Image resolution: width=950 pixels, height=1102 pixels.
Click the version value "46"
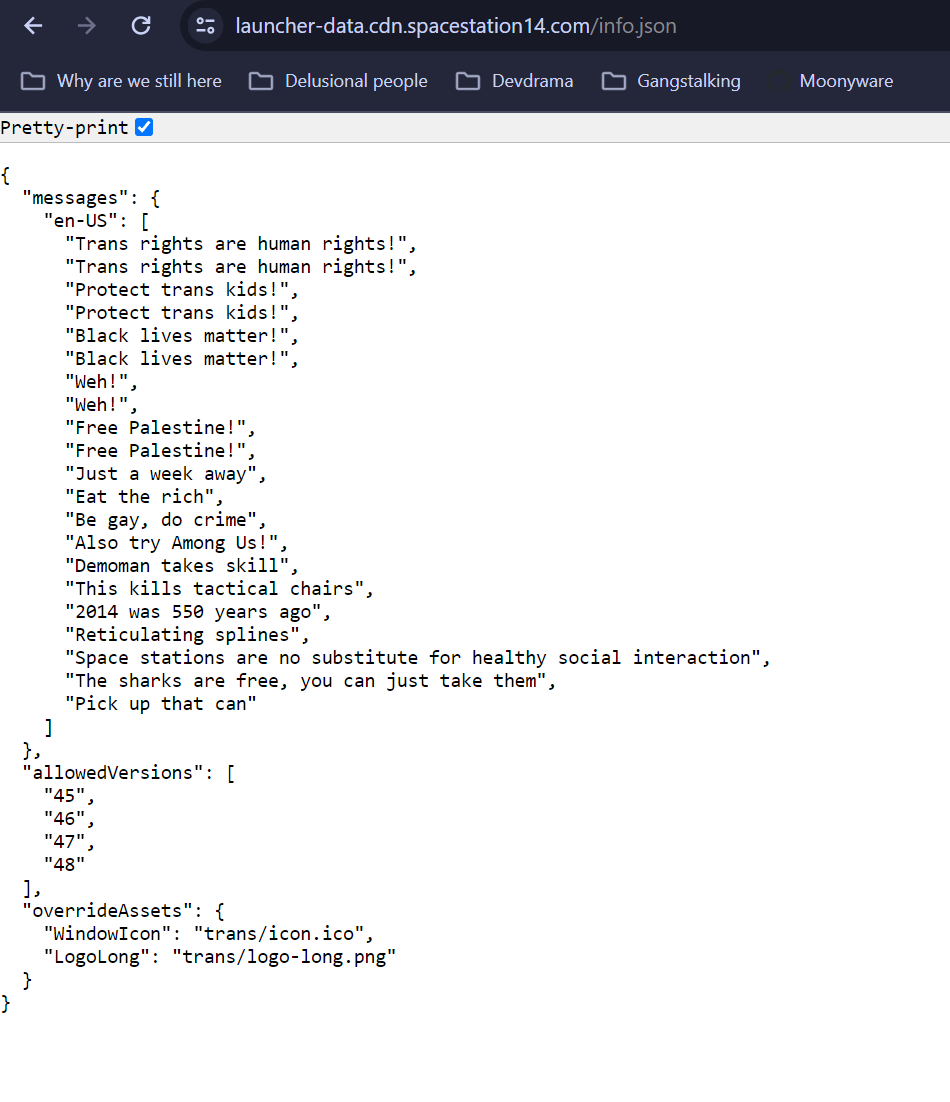point(64,819)
